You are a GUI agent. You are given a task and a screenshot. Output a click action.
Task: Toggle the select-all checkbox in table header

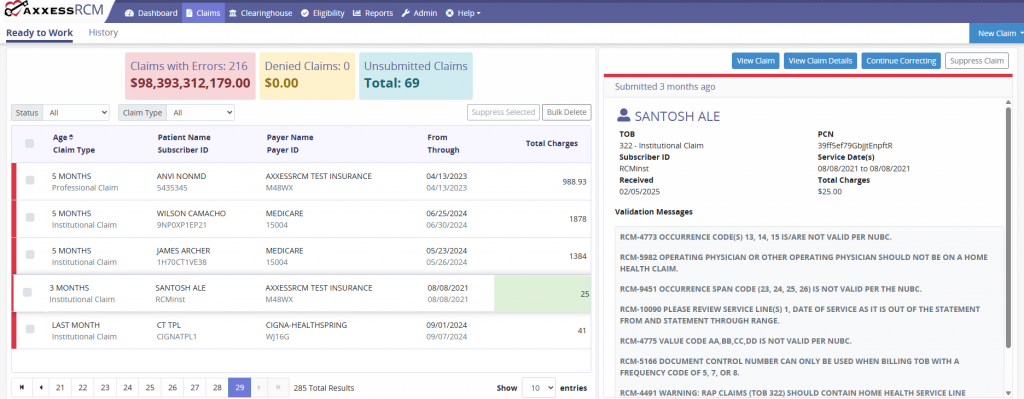click(29, 144)
